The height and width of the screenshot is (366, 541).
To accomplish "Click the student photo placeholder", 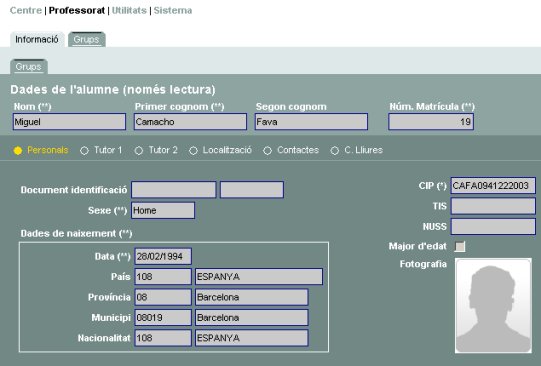I will (x=493, y=306).
